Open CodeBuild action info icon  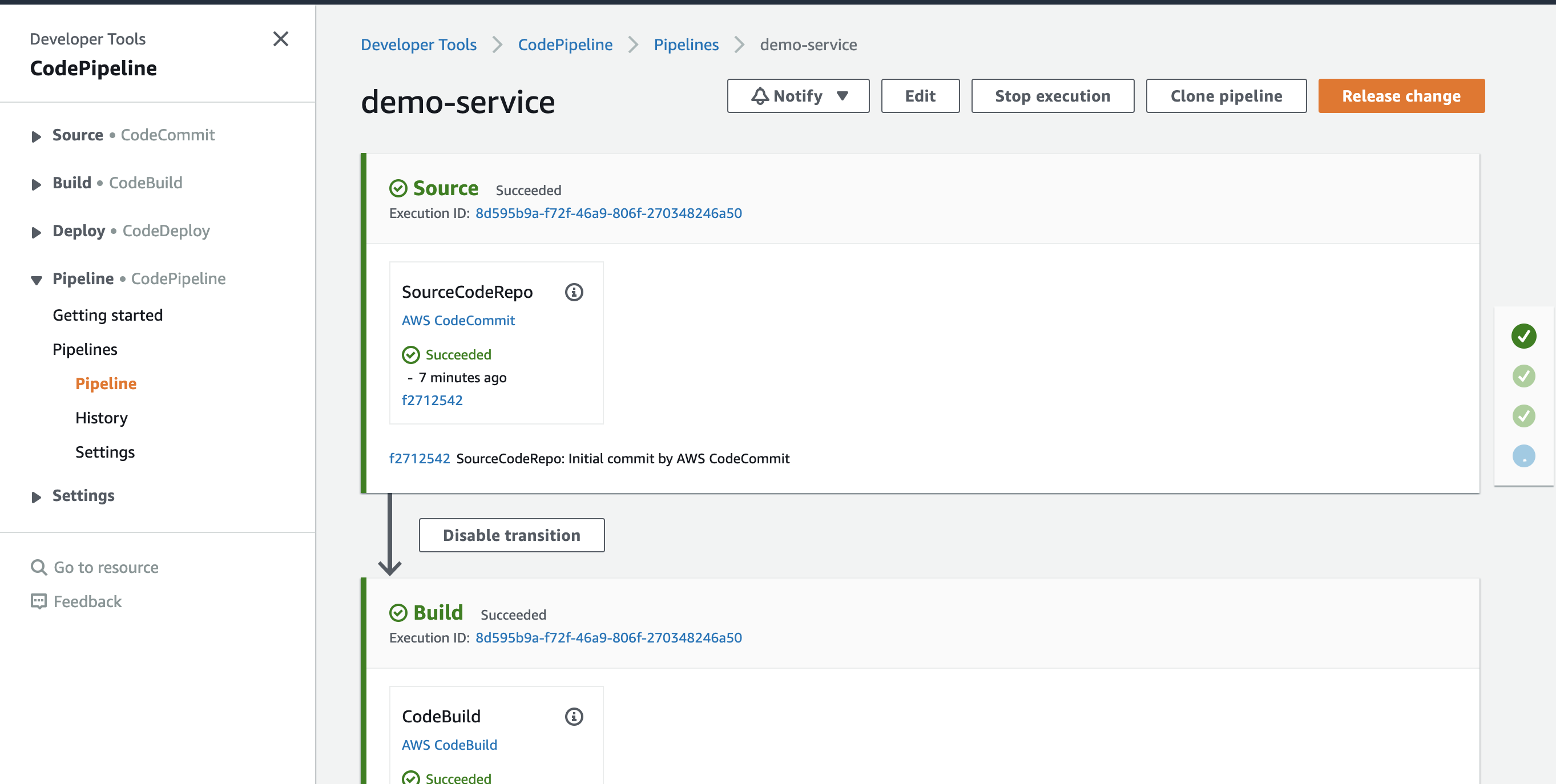tap(574, 717)
